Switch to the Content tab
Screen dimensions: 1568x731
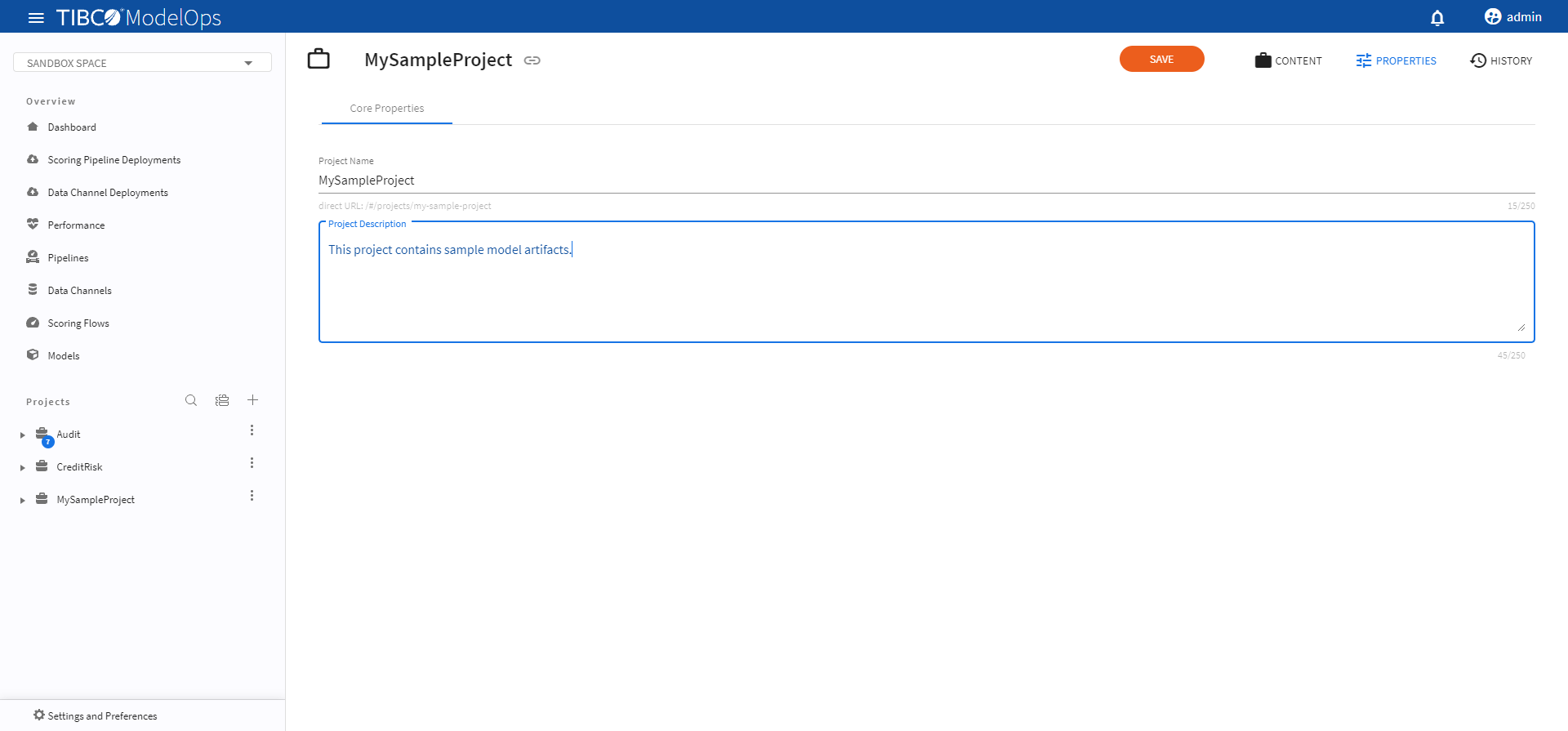[1289, 60]
